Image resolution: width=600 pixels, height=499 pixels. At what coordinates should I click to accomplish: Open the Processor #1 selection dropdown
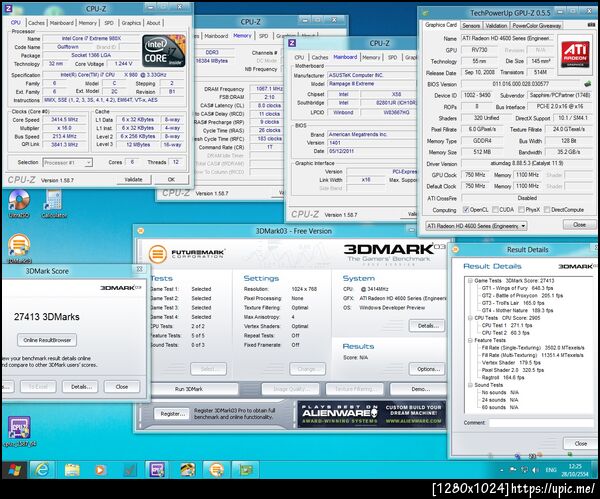click(x=67, y=162)
